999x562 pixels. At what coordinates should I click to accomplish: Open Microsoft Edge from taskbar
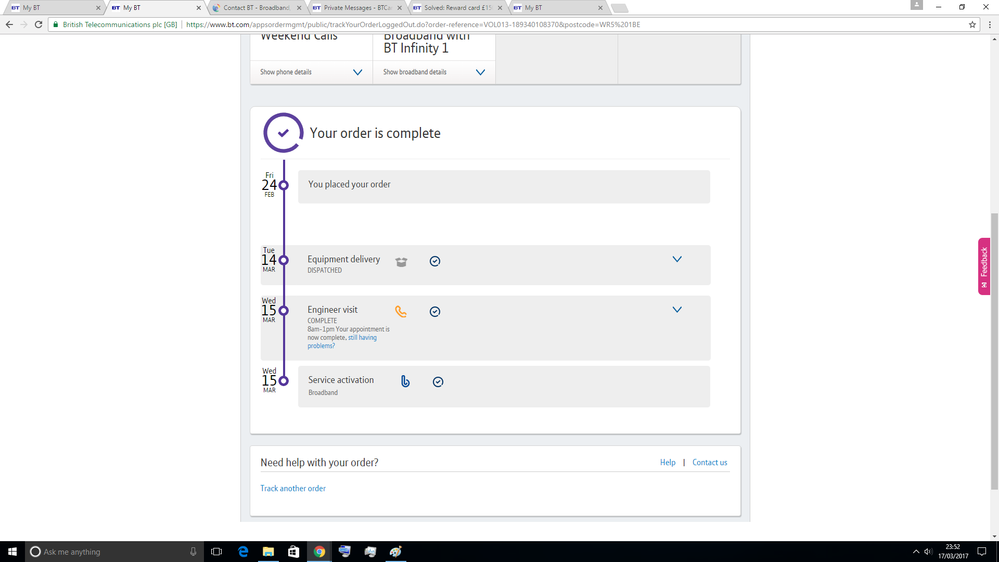[x=243, y=552]
